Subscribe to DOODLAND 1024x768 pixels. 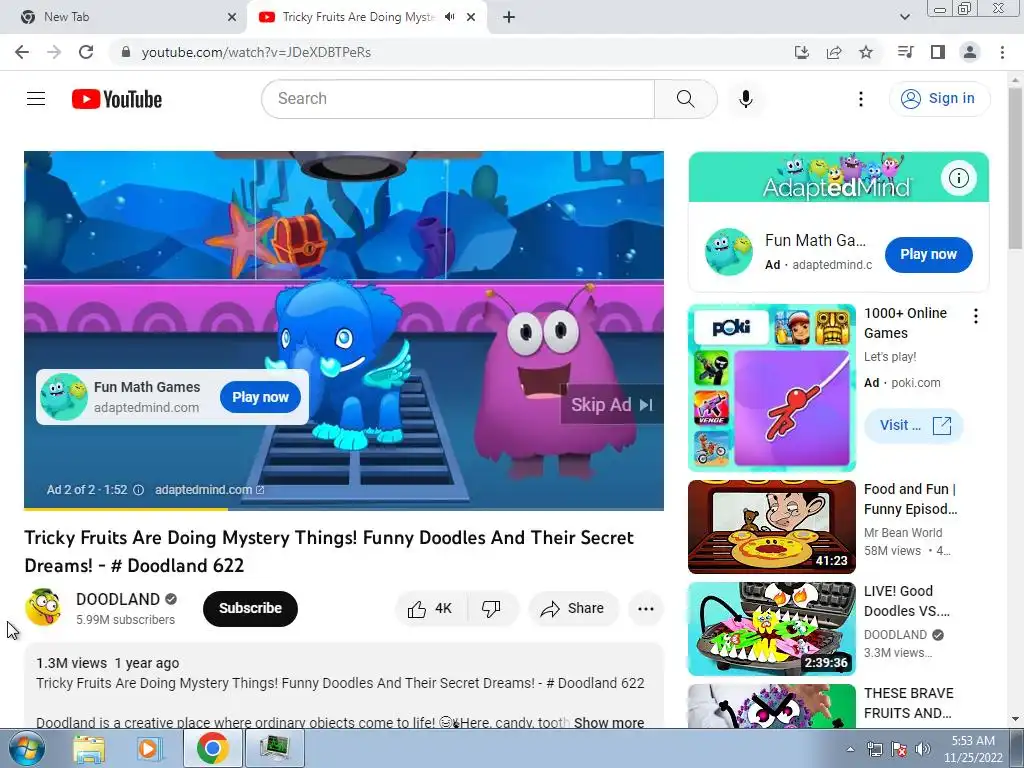coord(250,609)
